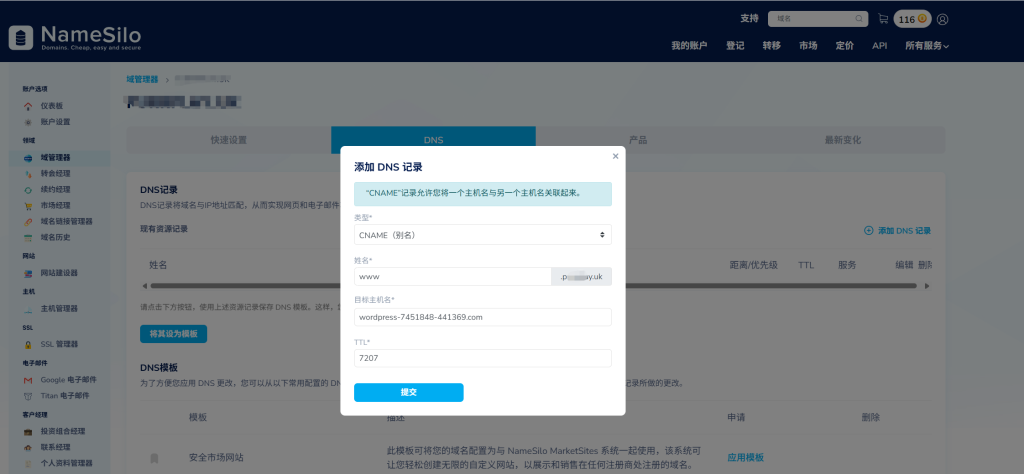1024x474 pixels.
Task: Click the search magnifier icon
Action: pyautogui.click(x=859, y=19)
